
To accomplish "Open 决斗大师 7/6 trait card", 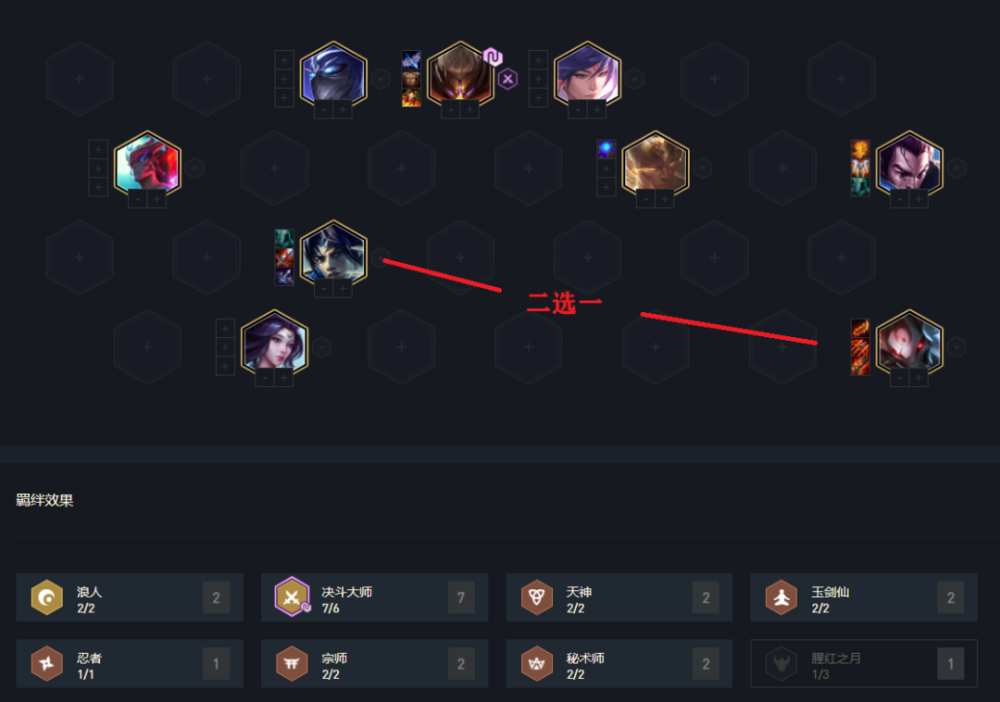I will click(374, 597).
